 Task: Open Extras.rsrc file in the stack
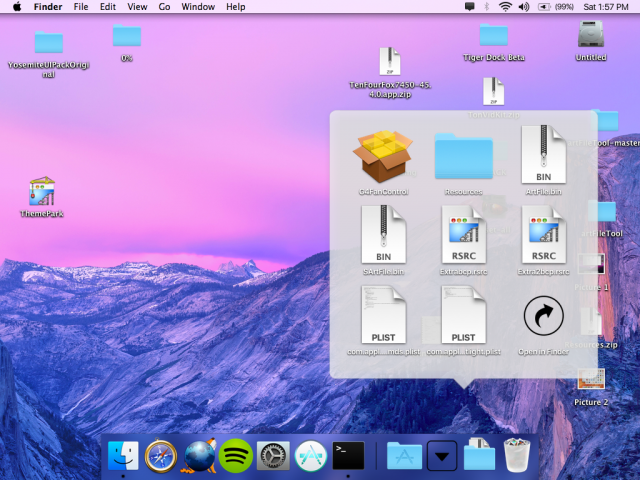463,236
